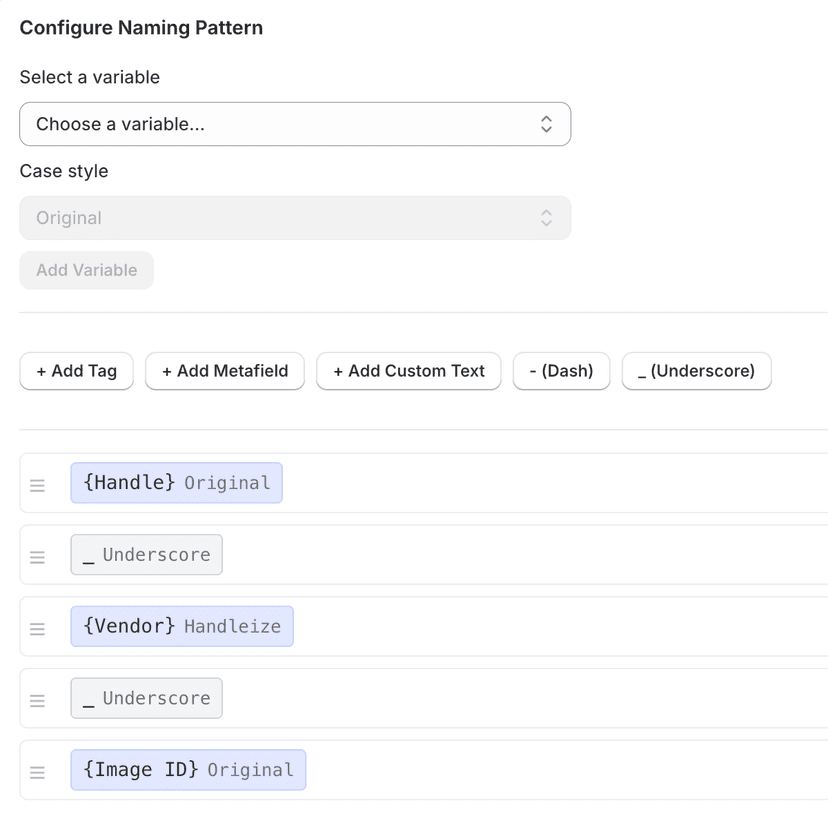Screen dimensions: 828x827
Task: Insert a dash with the '- (Dash)' button
Action: tap(561, 371)
